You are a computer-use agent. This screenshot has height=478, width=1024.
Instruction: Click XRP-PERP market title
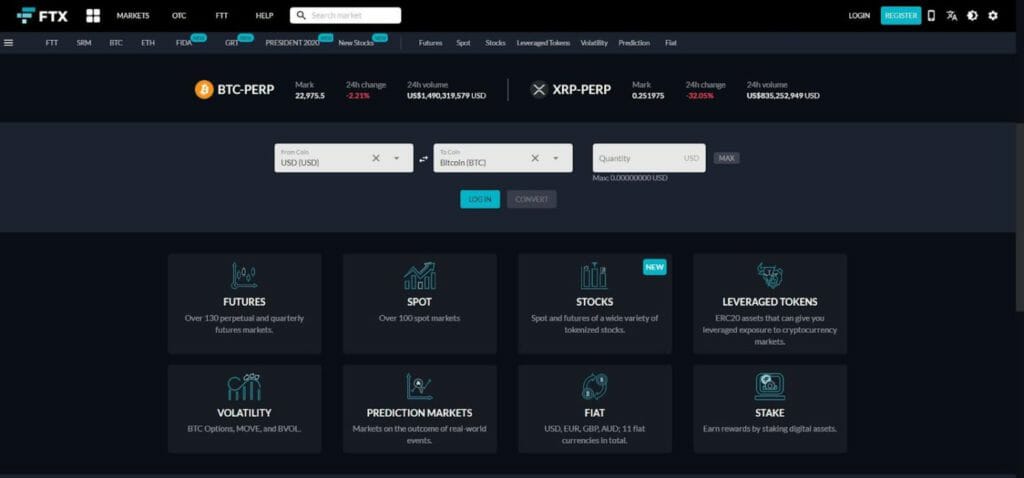coord(582,89)
